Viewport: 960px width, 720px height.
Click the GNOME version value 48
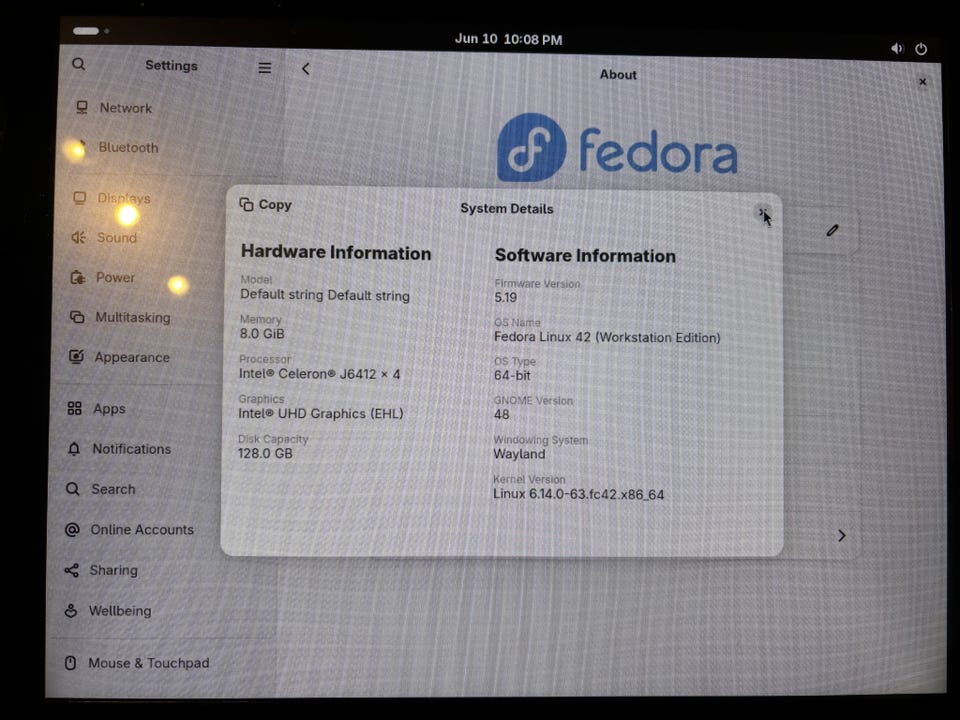point(501,414)
